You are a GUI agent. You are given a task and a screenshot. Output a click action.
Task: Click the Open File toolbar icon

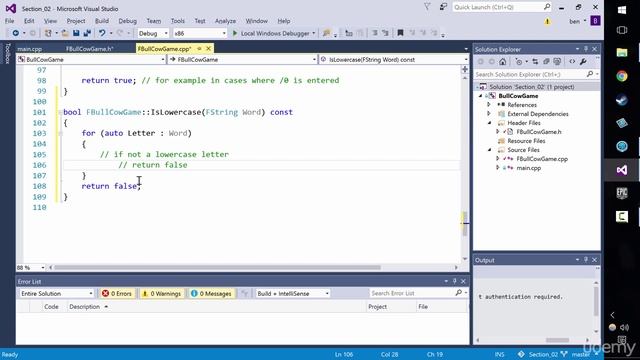coord(65,33)
